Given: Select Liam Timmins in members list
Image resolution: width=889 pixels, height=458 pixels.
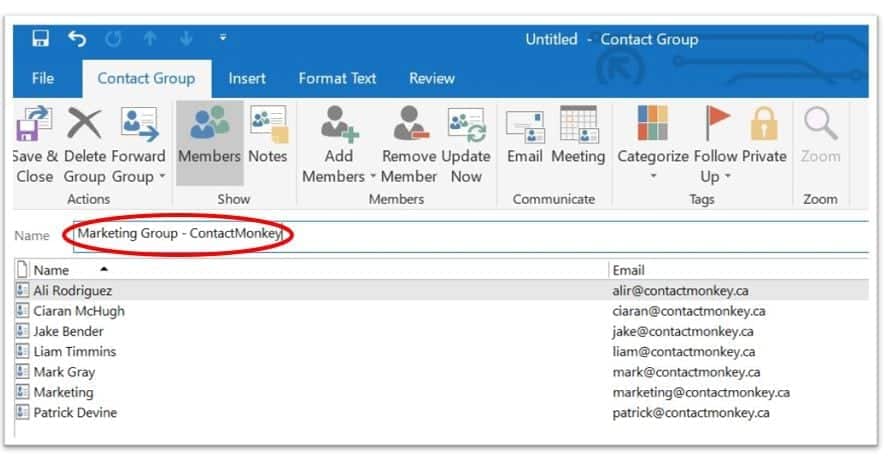Looking at the screenshot, I should pyautogui.click(x=75, y=352).
